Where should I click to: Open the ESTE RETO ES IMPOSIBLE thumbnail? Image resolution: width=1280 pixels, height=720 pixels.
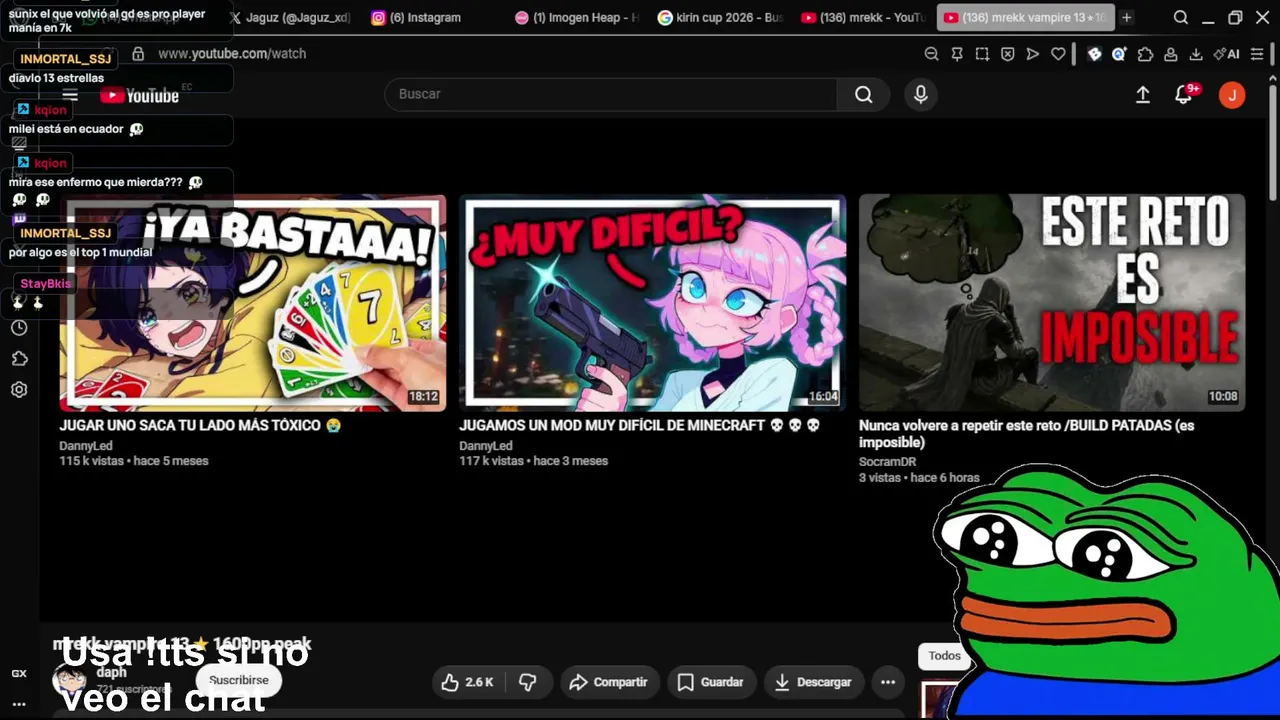[1052, 303]
